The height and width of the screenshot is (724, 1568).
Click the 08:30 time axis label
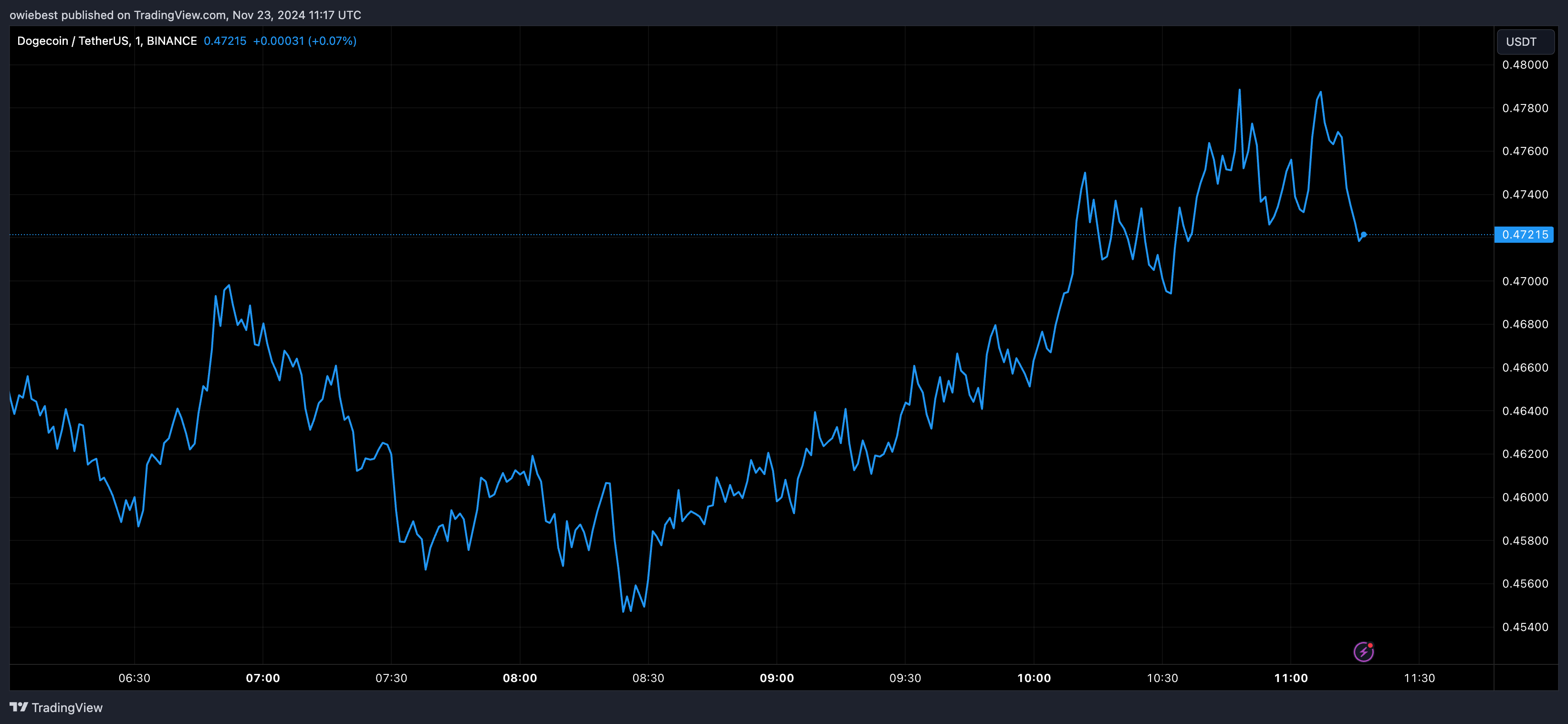648,678
